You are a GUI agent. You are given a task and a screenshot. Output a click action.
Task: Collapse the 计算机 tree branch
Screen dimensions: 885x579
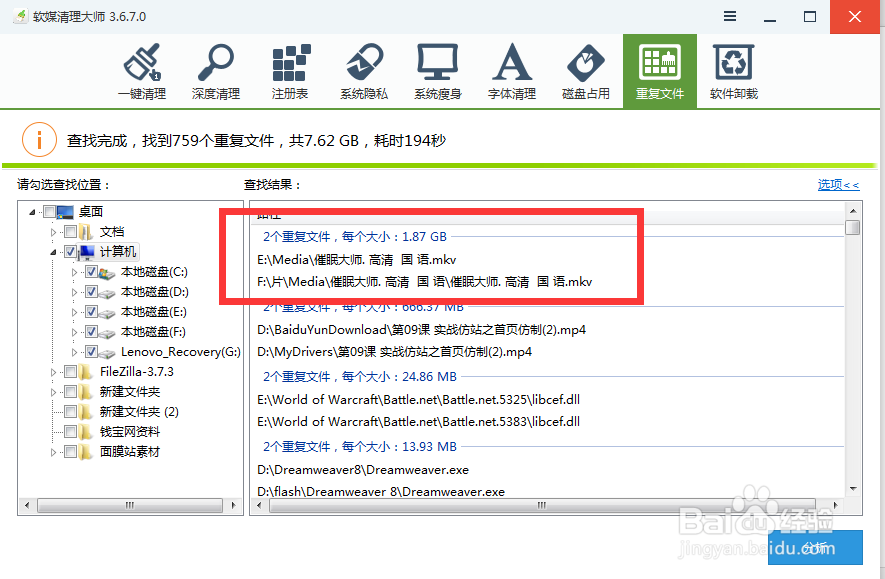coord(54,251)
